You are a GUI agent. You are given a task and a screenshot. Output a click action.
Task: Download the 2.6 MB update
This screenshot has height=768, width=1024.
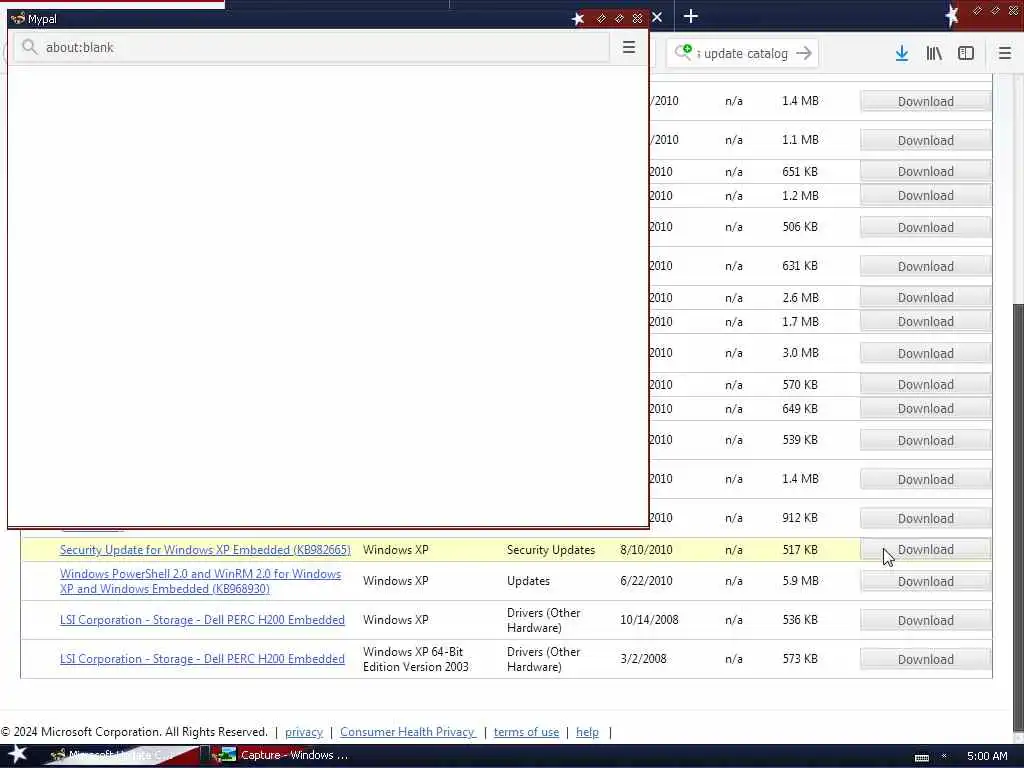click(925, 297)
